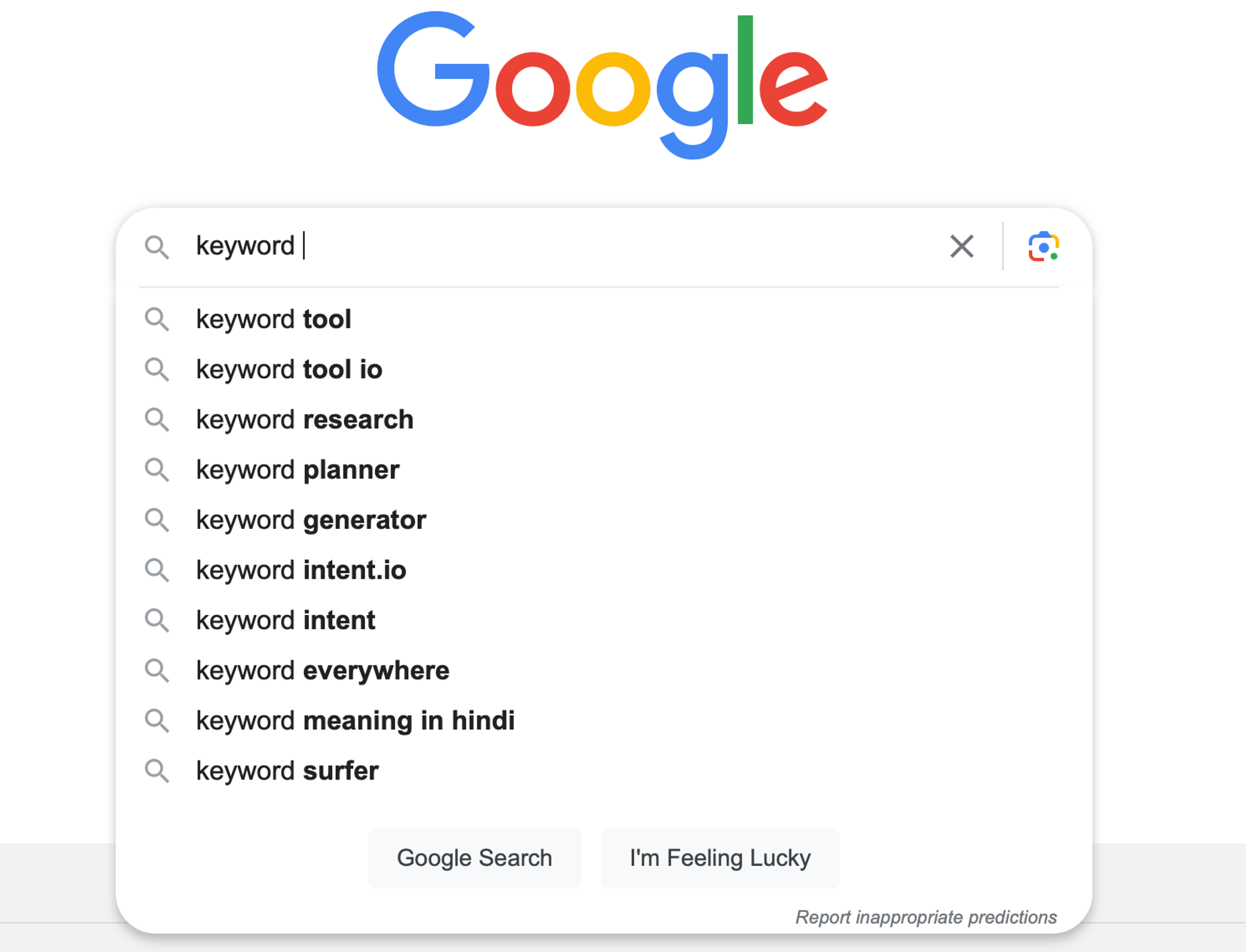Open 'Report inappropriate predictions' link
Image resolution: width=1246 pixels, height=952 pixels.
(926, 917)
